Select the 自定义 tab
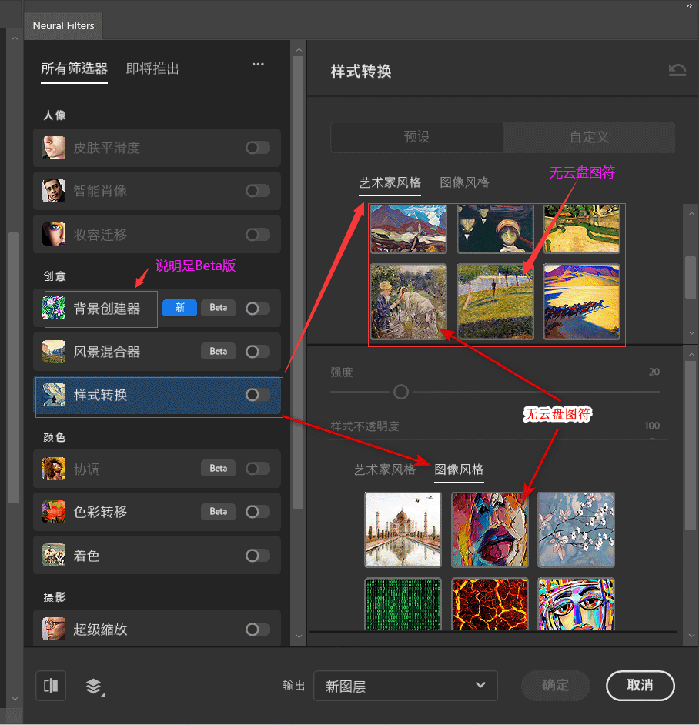Screen dimensions: 699x725 coord(589,137)
